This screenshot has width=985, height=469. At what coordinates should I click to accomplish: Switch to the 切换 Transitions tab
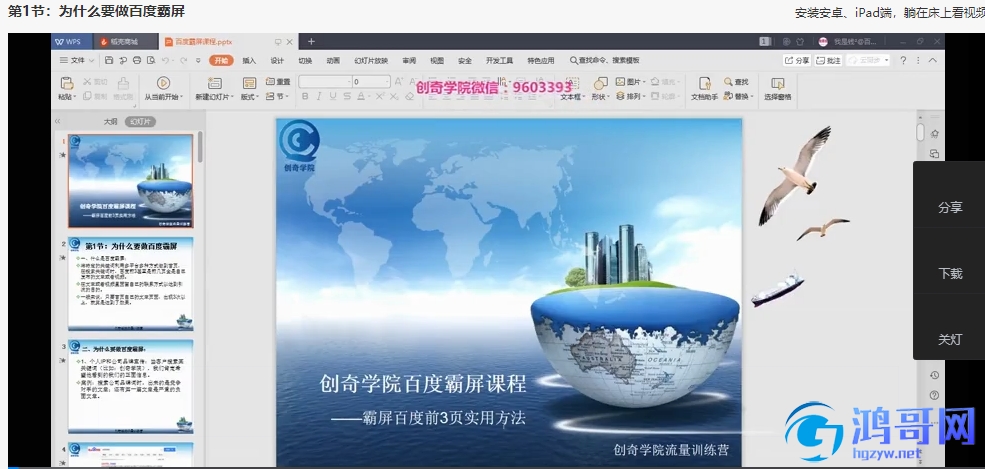tap(305, 60)
